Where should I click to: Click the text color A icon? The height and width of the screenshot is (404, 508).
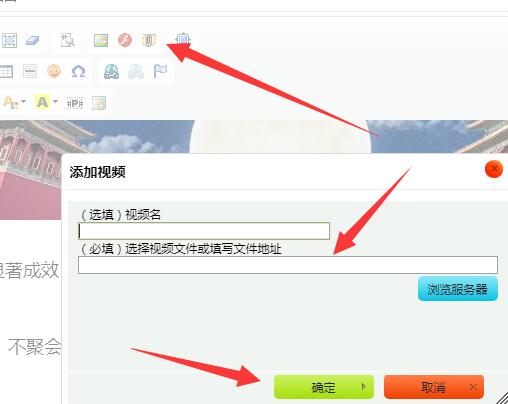click(x=10, y=102)
